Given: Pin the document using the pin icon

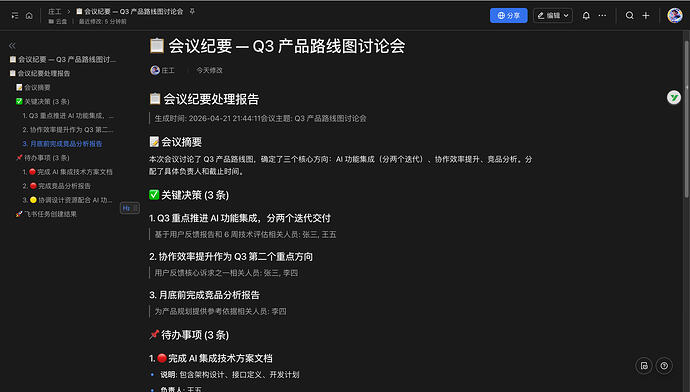Looking at the screenshot, I should [x=192, y=11].
